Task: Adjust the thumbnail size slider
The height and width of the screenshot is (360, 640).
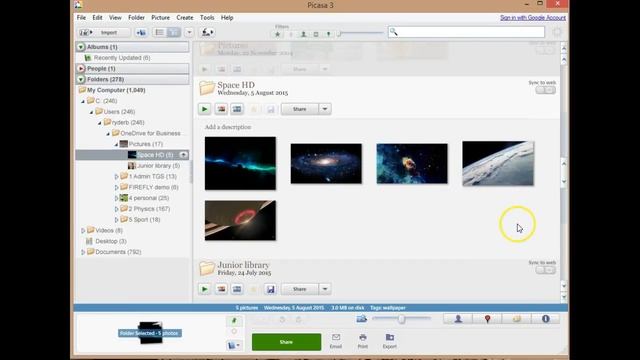Action: (401, 319)
